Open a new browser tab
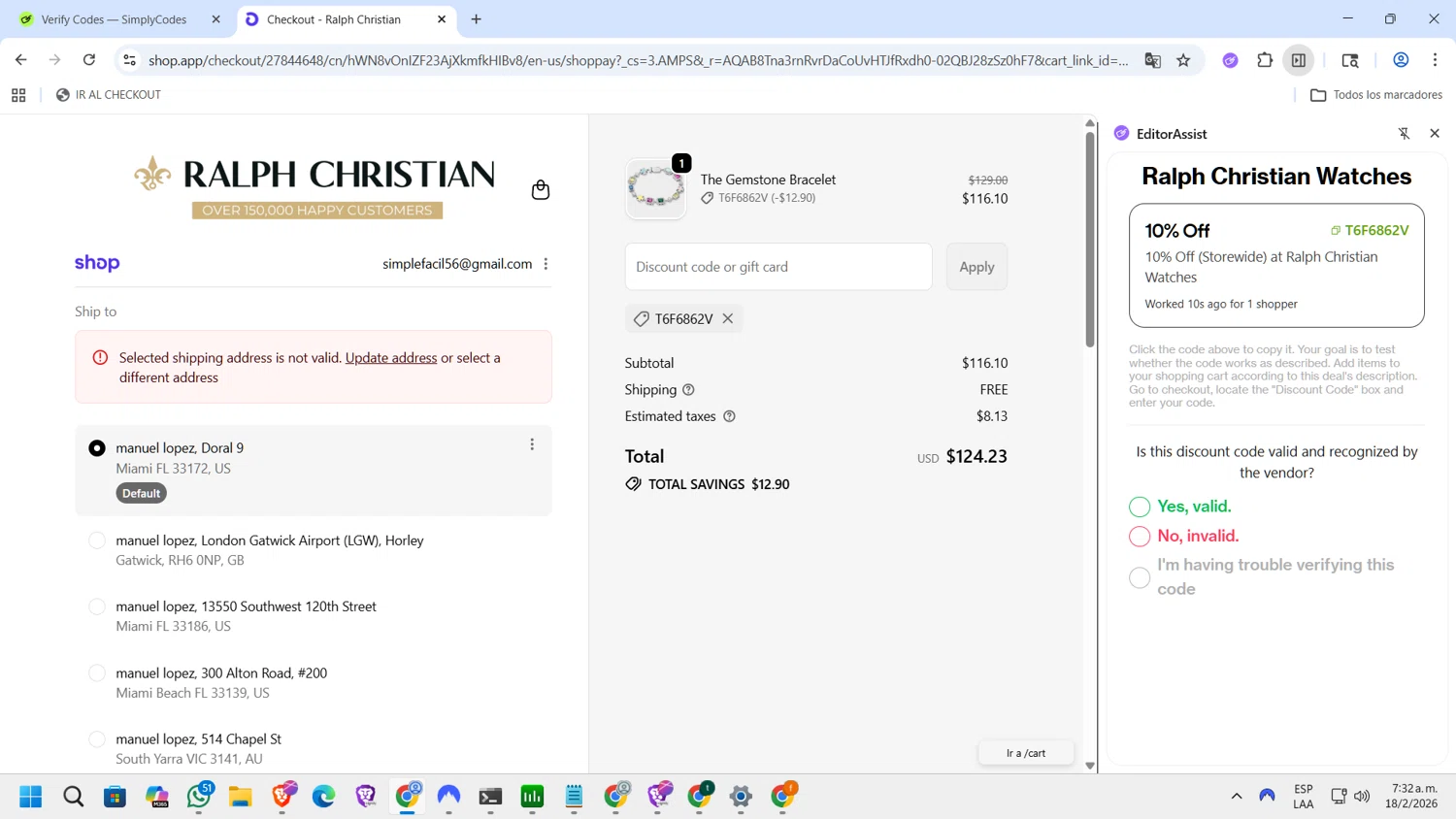1456x819 pixels. click(x=476, y=19)
